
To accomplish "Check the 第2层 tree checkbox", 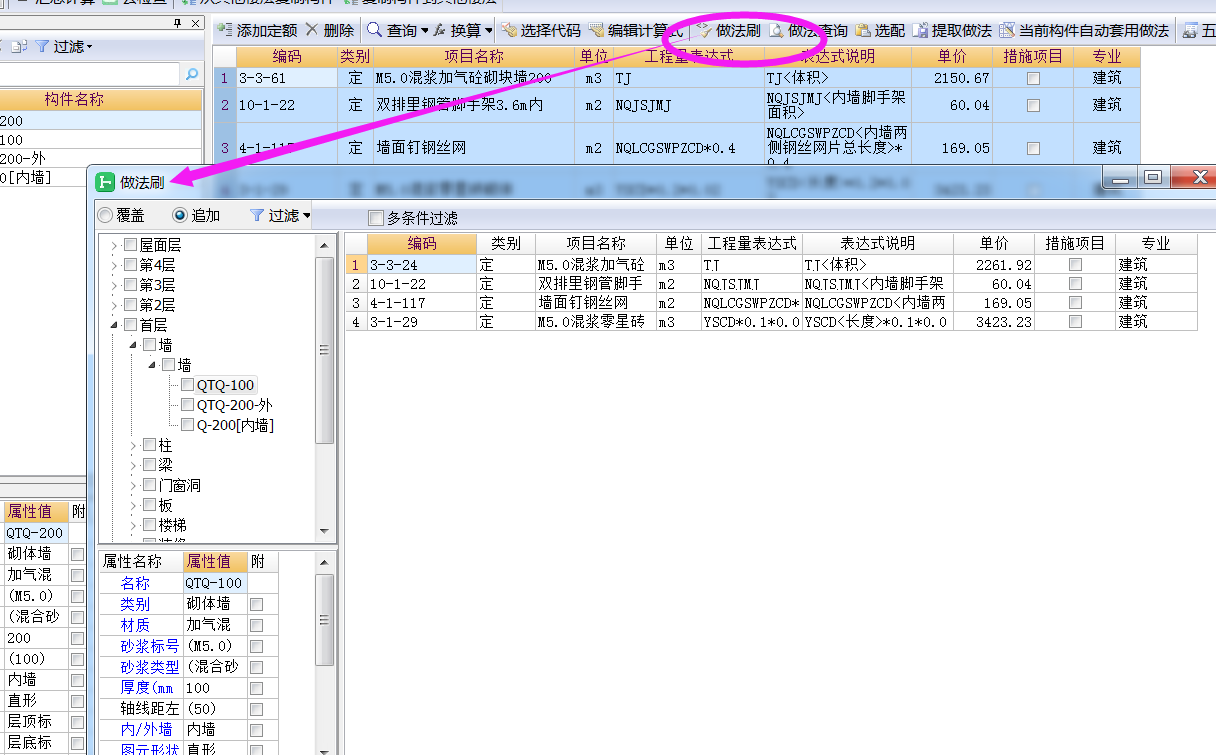I will click(x=130, y=305).
